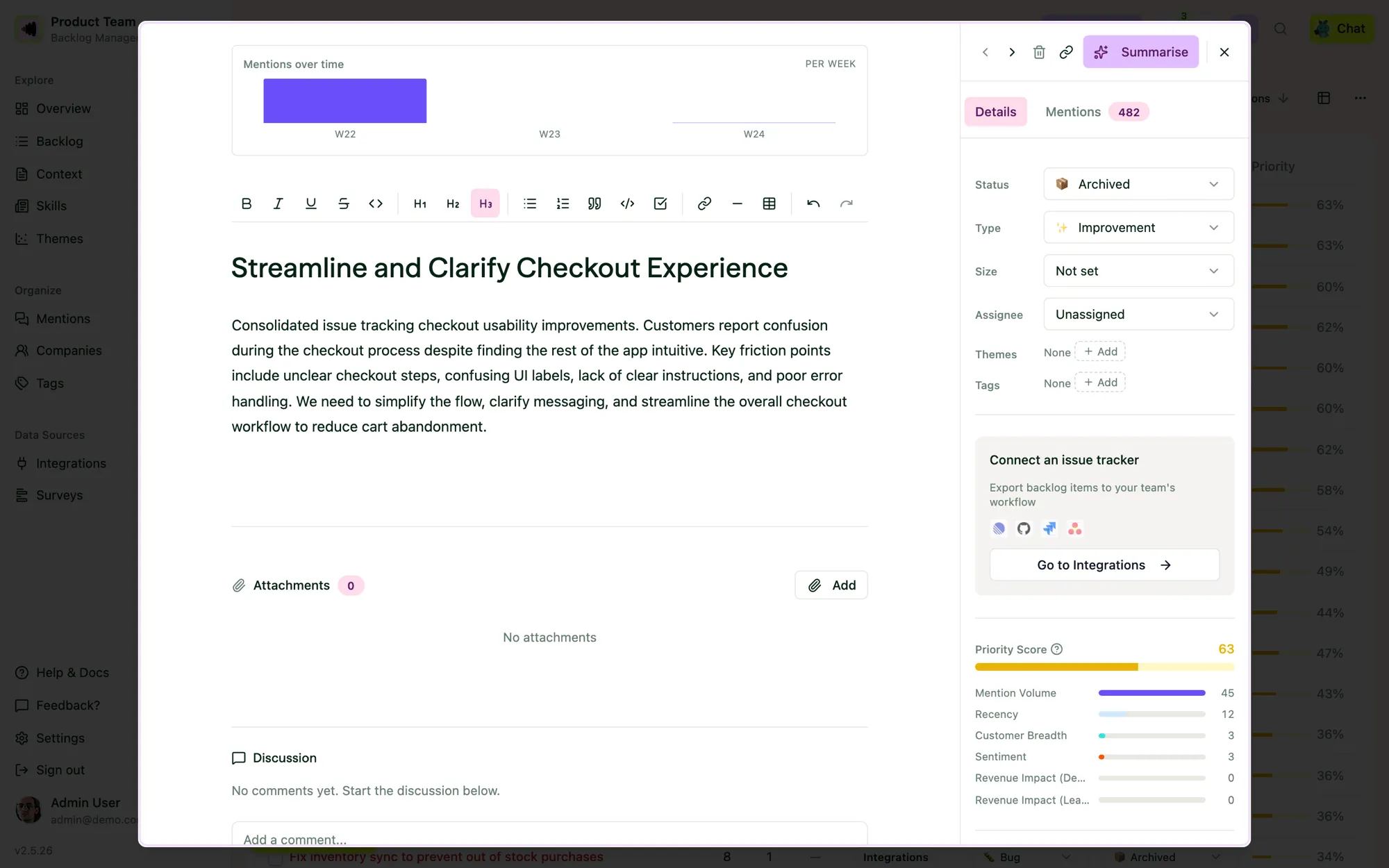Open Backlog in the sidebar
This screenshot has width=1389, height=868.
pos(59,142)
